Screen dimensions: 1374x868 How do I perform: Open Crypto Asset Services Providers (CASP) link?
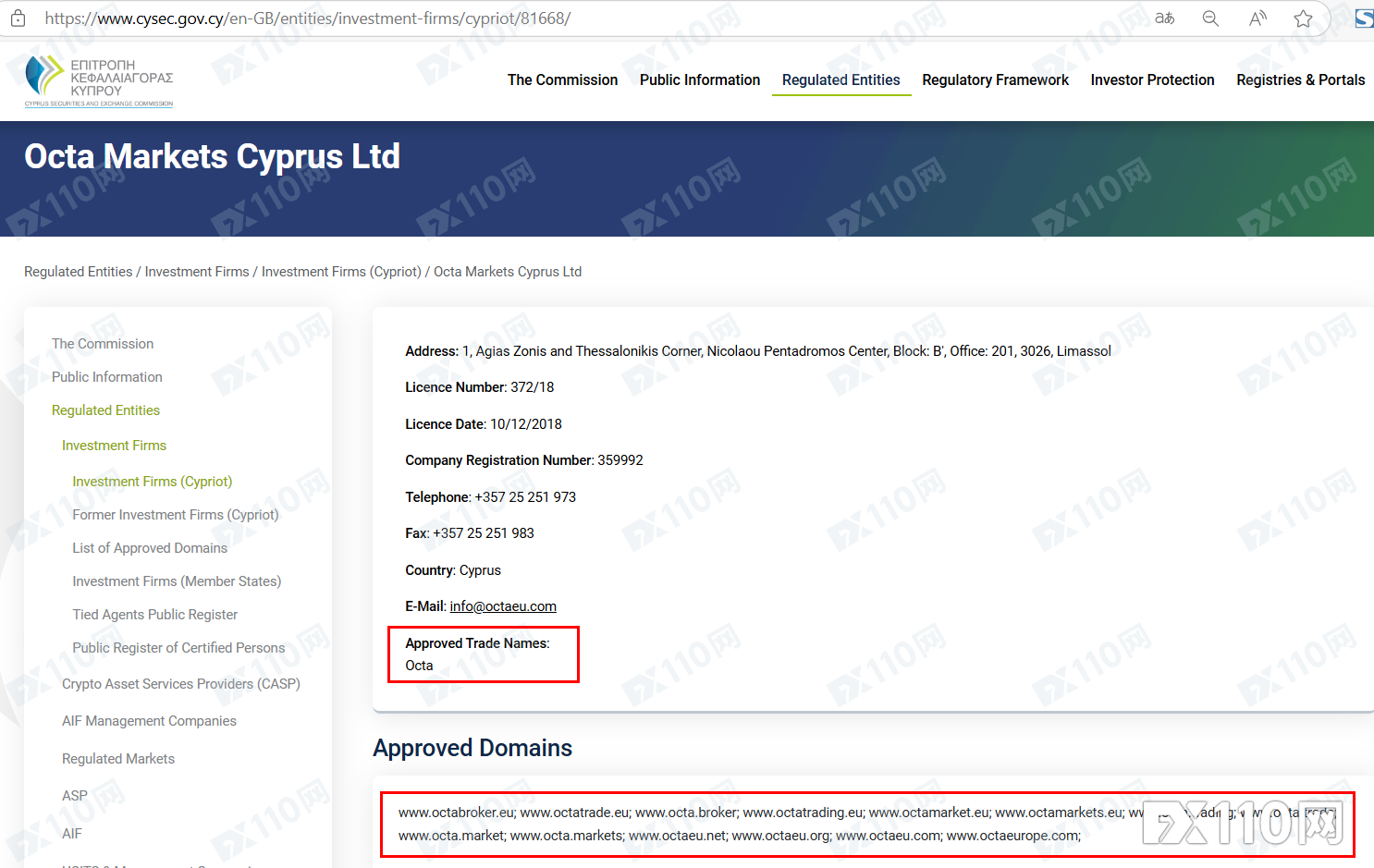tap(181, 684)
